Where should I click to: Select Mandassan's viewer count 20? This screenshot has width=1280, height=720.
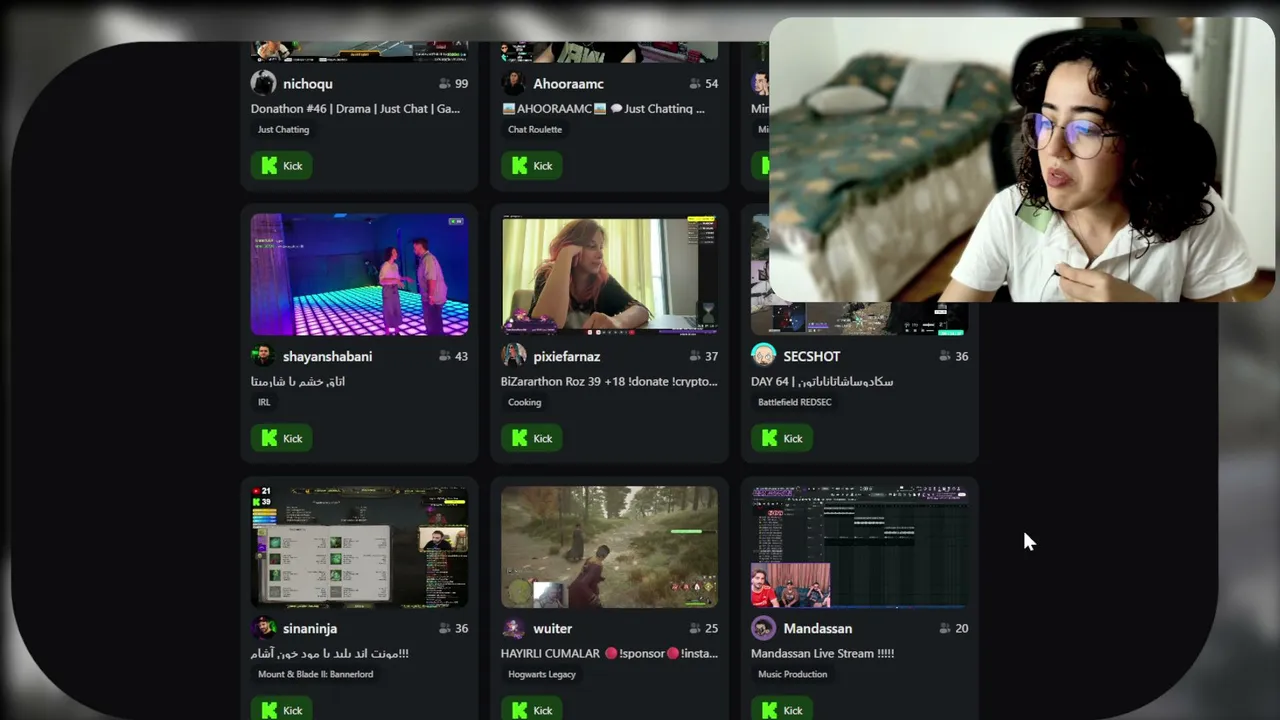(953, 628)
